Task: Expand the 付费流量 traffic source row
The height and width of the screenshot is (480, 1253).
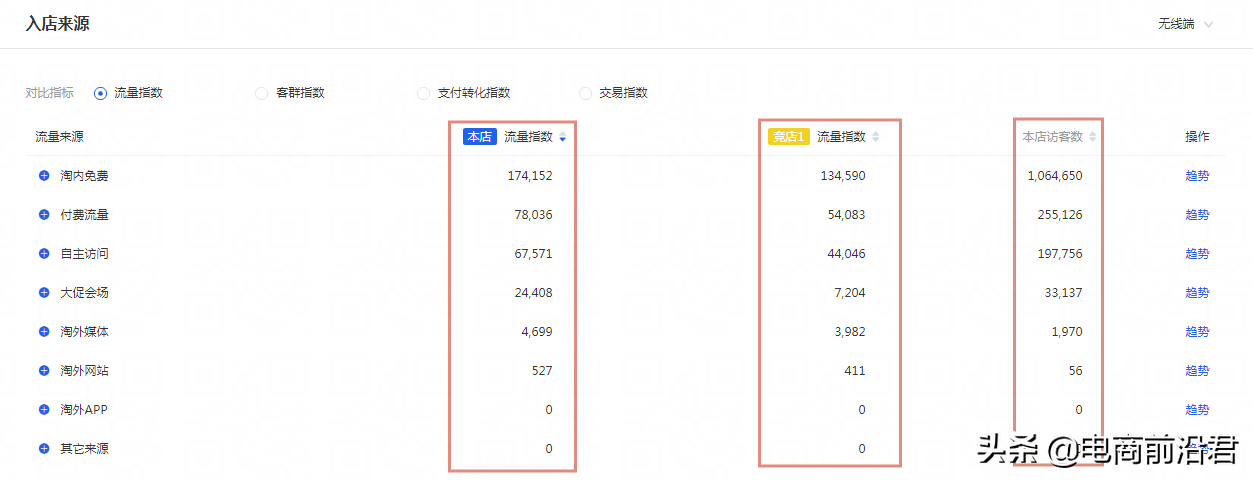Action: tap(44, 215)
